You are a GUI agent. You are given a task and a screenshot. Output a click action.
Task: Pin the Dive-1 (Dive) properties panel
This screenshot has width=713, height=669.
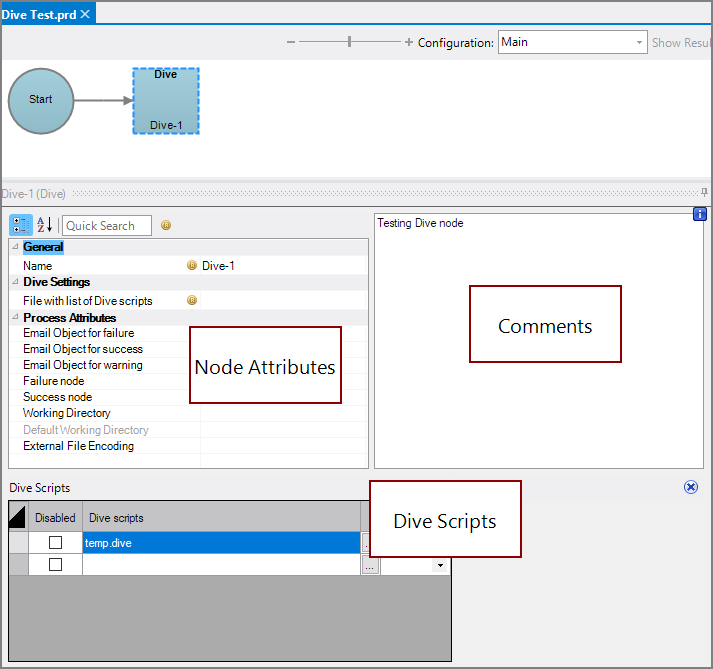[x=704, y=192]
